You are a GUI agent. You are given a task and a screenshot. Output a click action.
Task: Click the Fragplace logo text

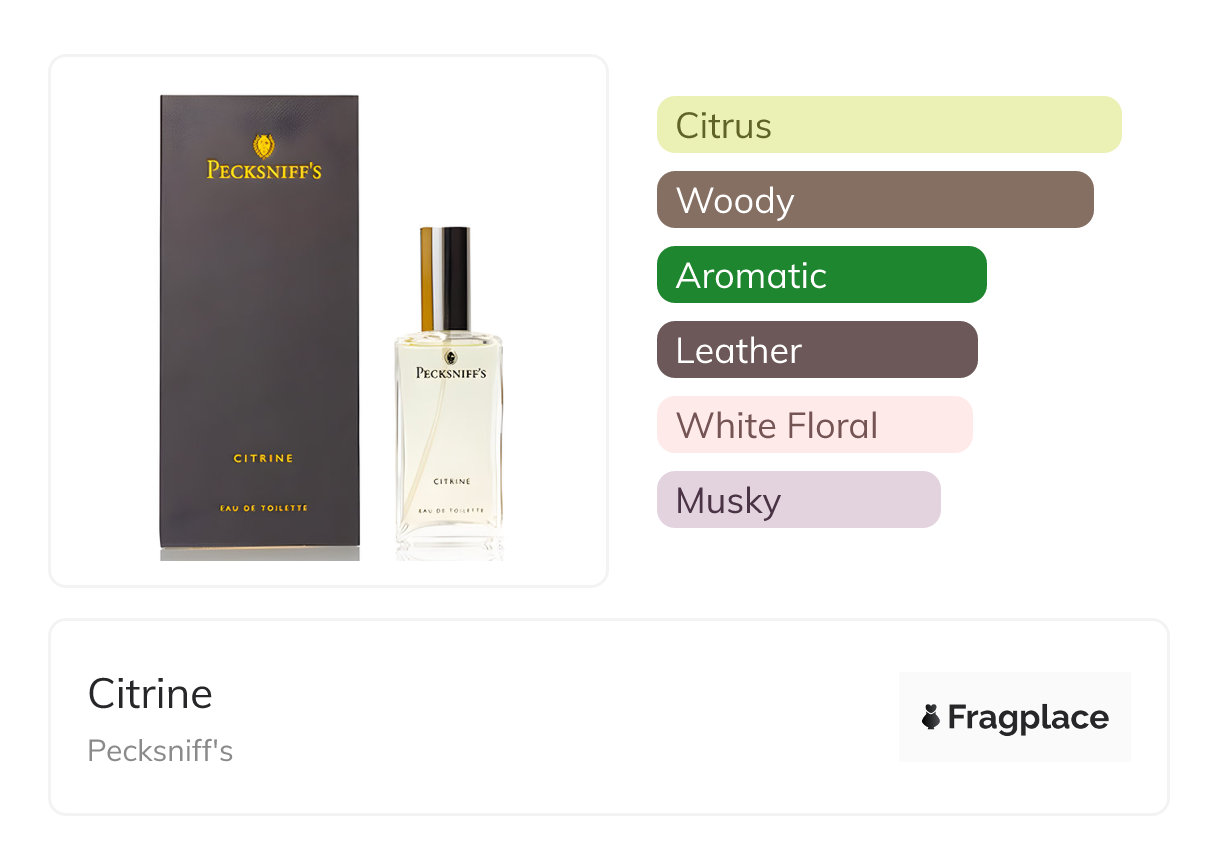point(1028,718)
